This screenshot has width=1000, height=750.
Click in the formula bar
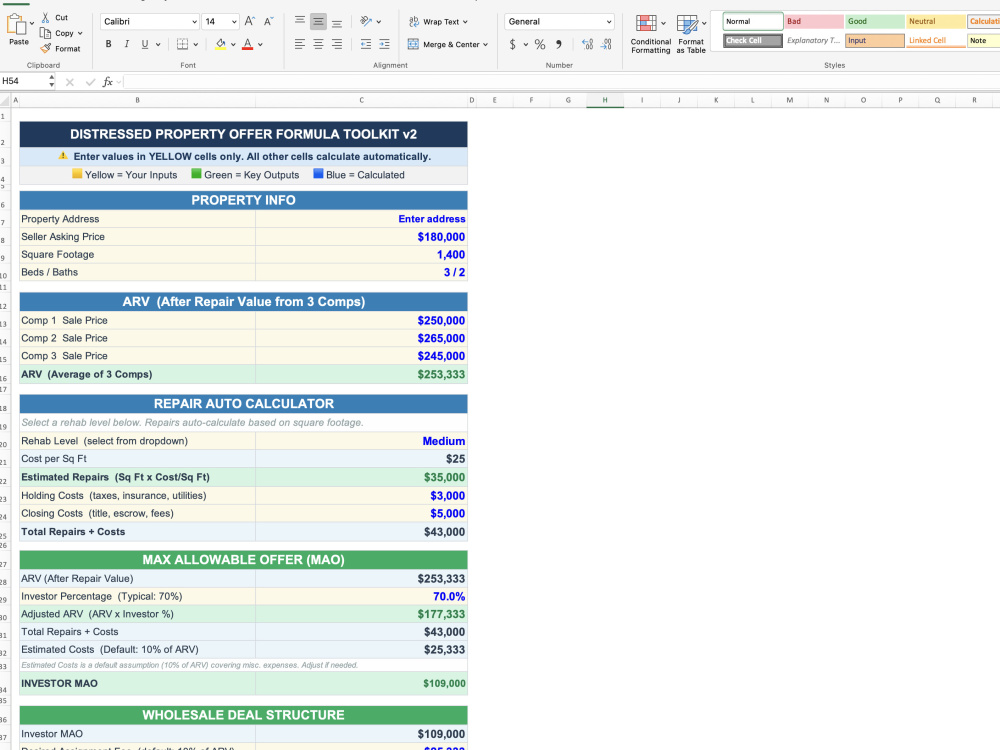coord(561,82)
